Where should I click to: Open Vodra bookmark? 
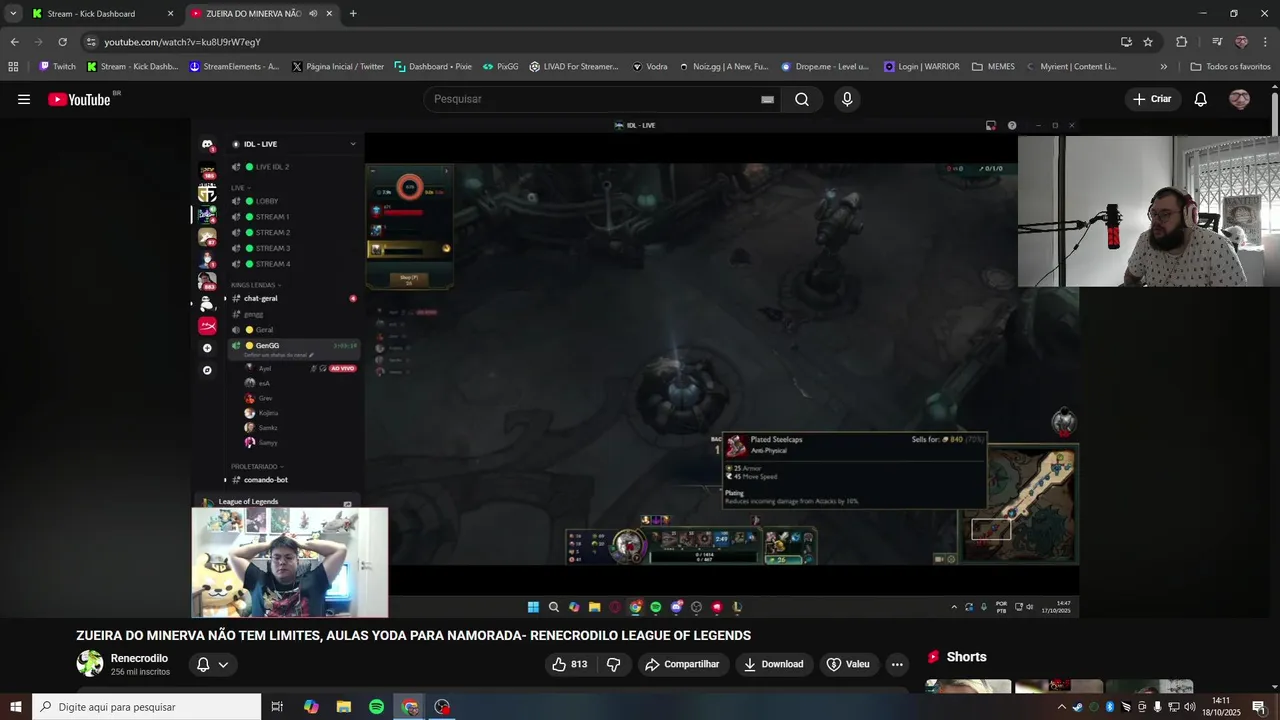650,66
